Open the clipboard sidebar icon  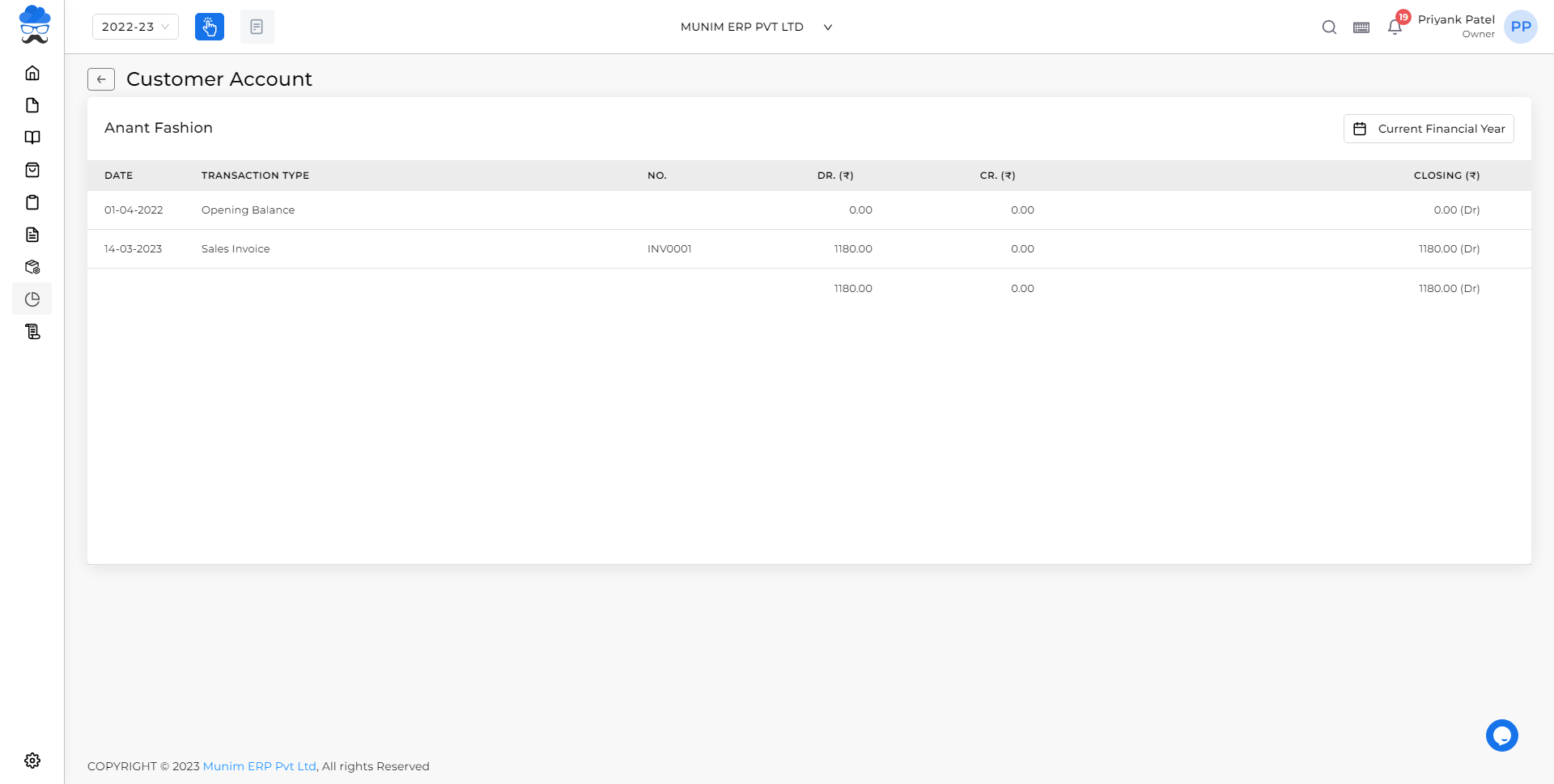(x=32, y=202)
